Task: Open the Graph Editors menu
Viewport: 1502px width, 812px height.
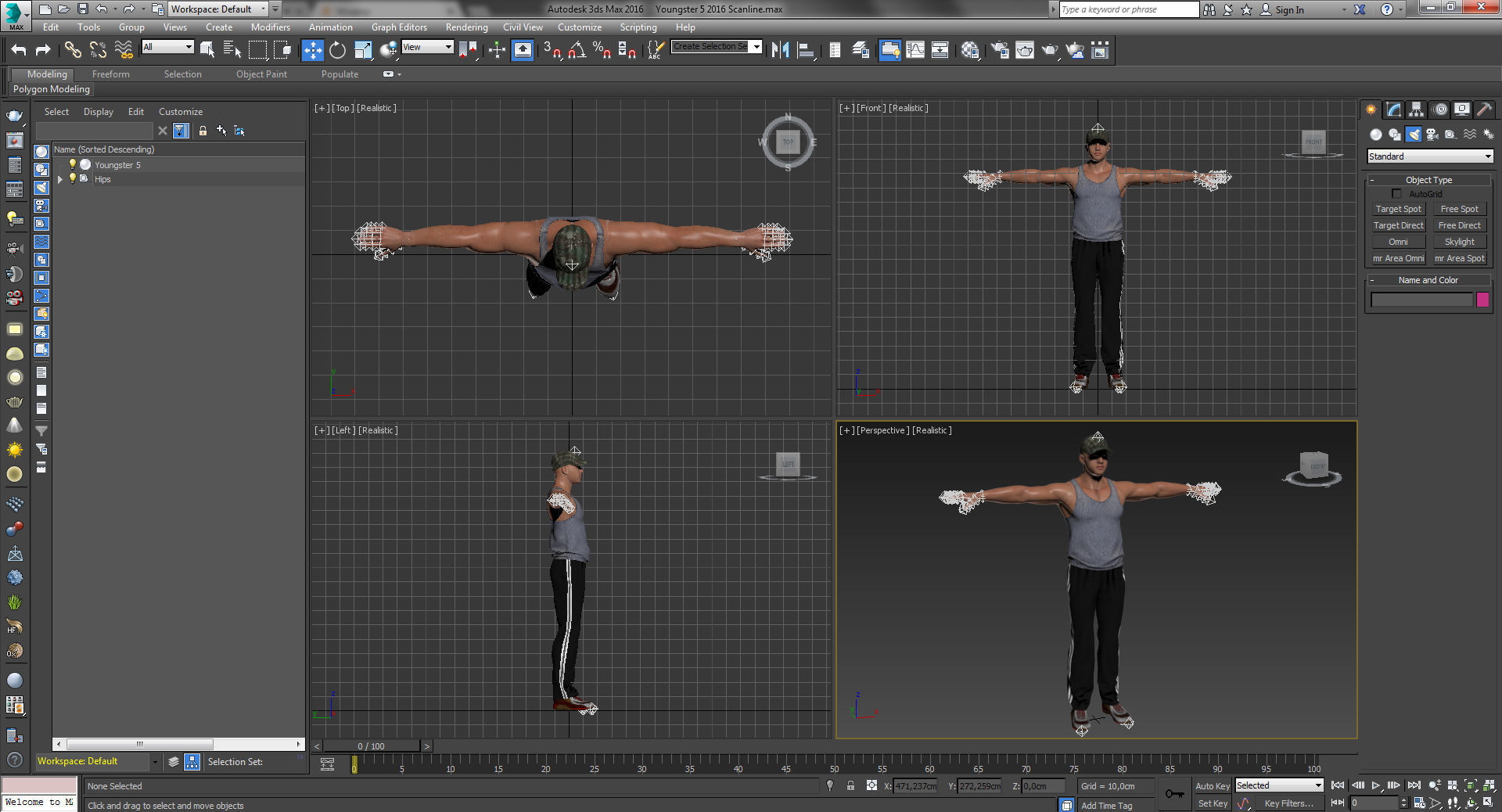Action: [x=399, y=27]
